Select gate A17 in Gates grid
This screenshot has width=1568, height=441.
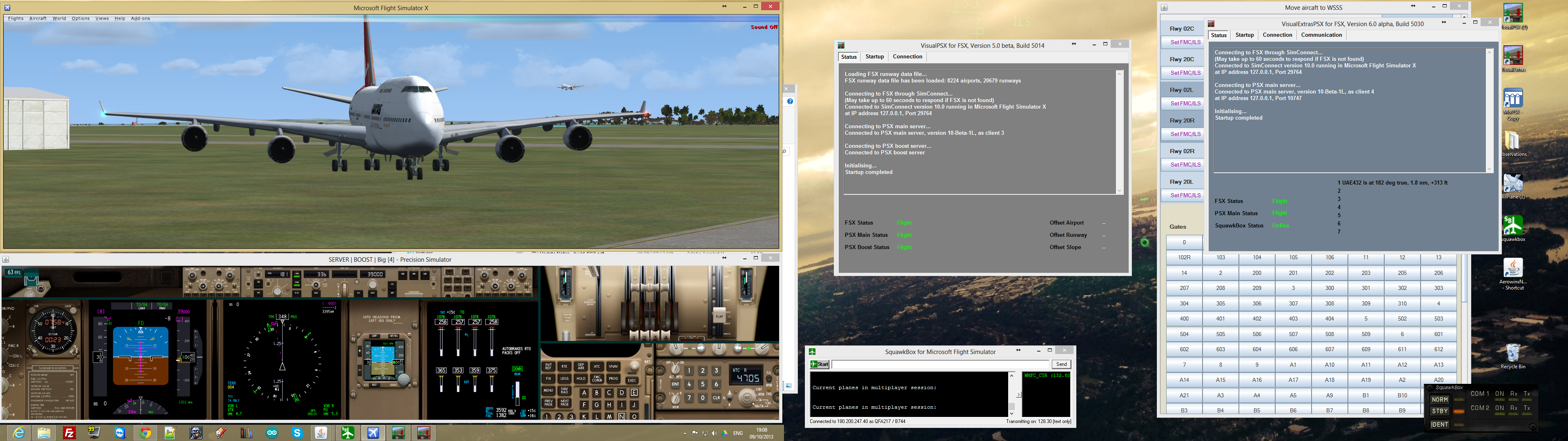pyautogui.click(x=1293, y=380)
